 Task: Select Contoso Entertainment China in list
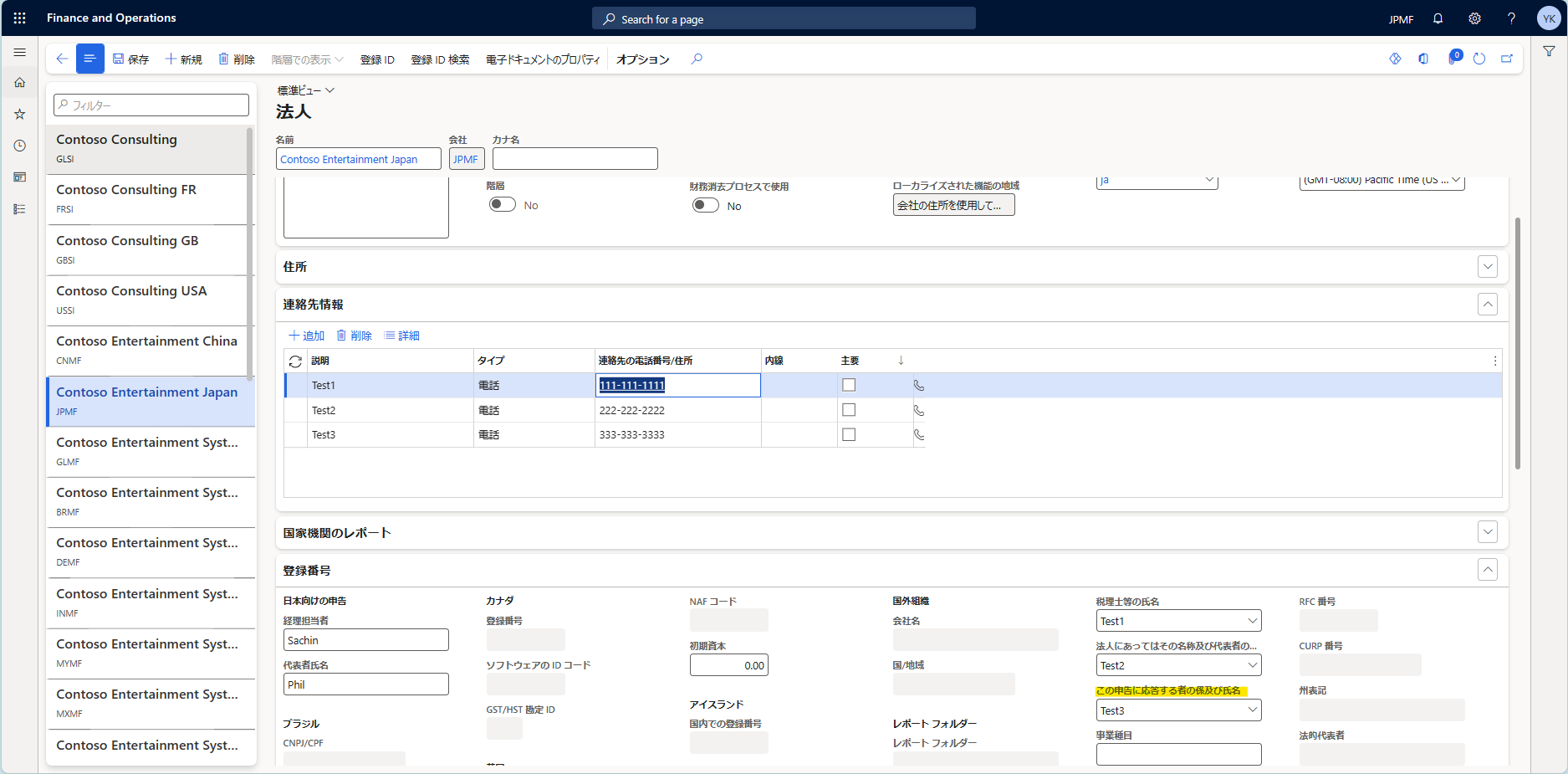(x=147, y=350)
